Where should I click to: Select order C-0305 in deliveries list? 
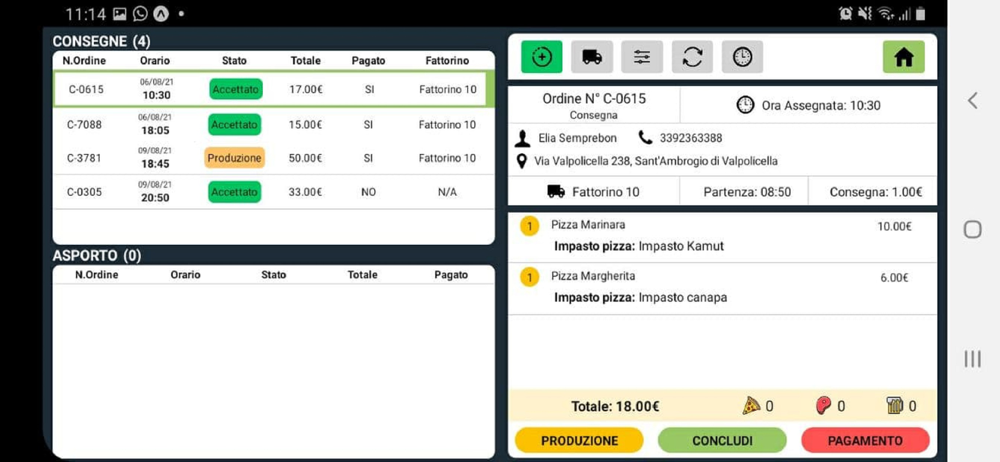pos(274,192)
